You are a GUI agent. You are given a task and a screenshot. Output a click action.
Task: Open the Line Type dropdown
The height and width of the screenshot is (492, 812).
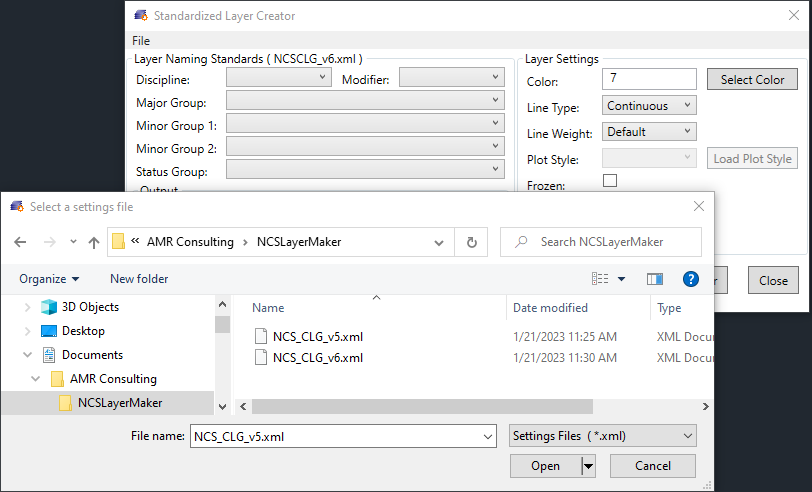[x=649, y=105]
